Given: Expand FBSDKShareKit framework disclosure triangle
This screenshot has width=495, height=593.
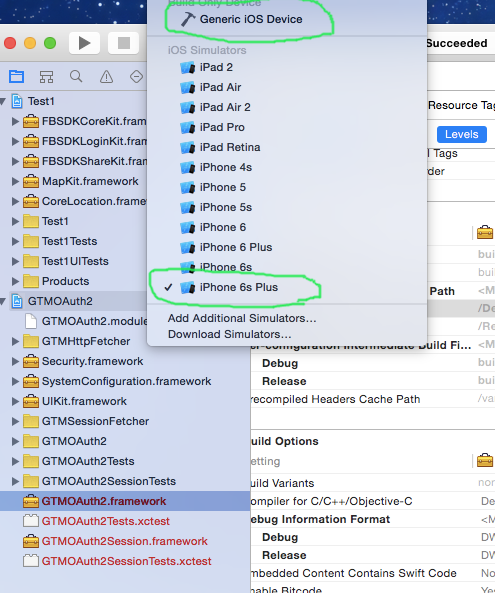Looking at the screenshot, I should [15, 161].
